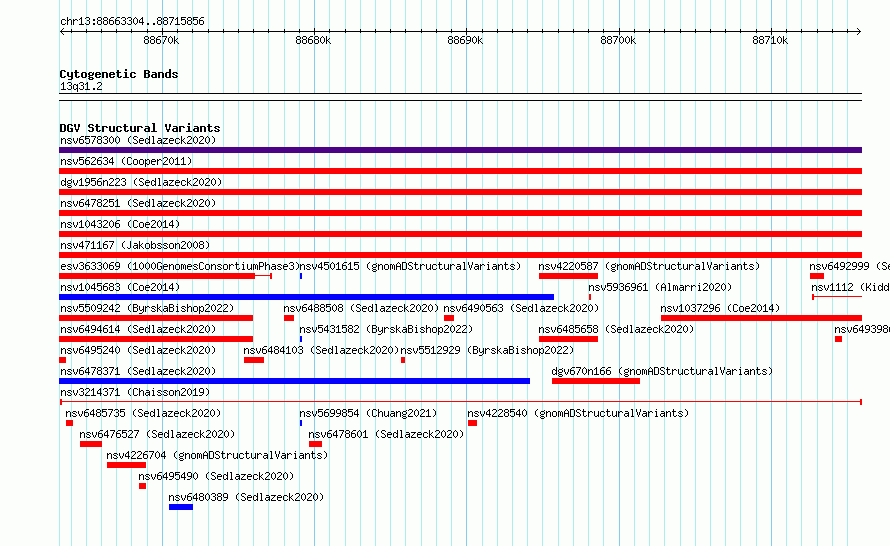Select nsv4228540 (gnomADStructuralVariants) label
The height and width of the screenshot is (546, 890).
(578, 413)
